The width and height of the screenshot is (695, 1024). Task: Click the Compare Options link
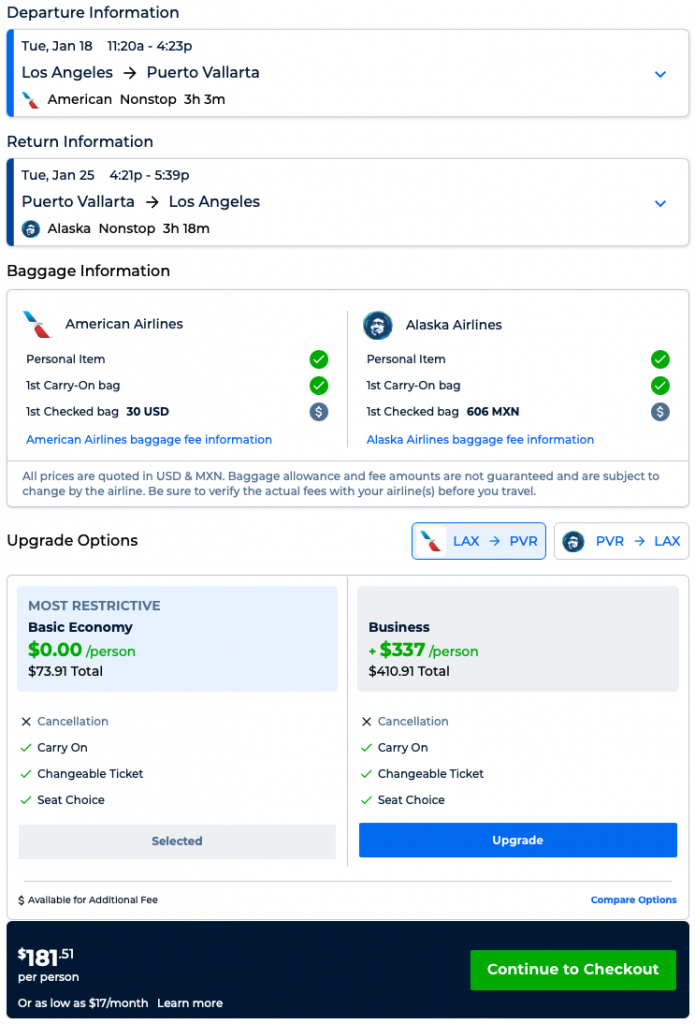pyautogui.click(x=633, y=900)
